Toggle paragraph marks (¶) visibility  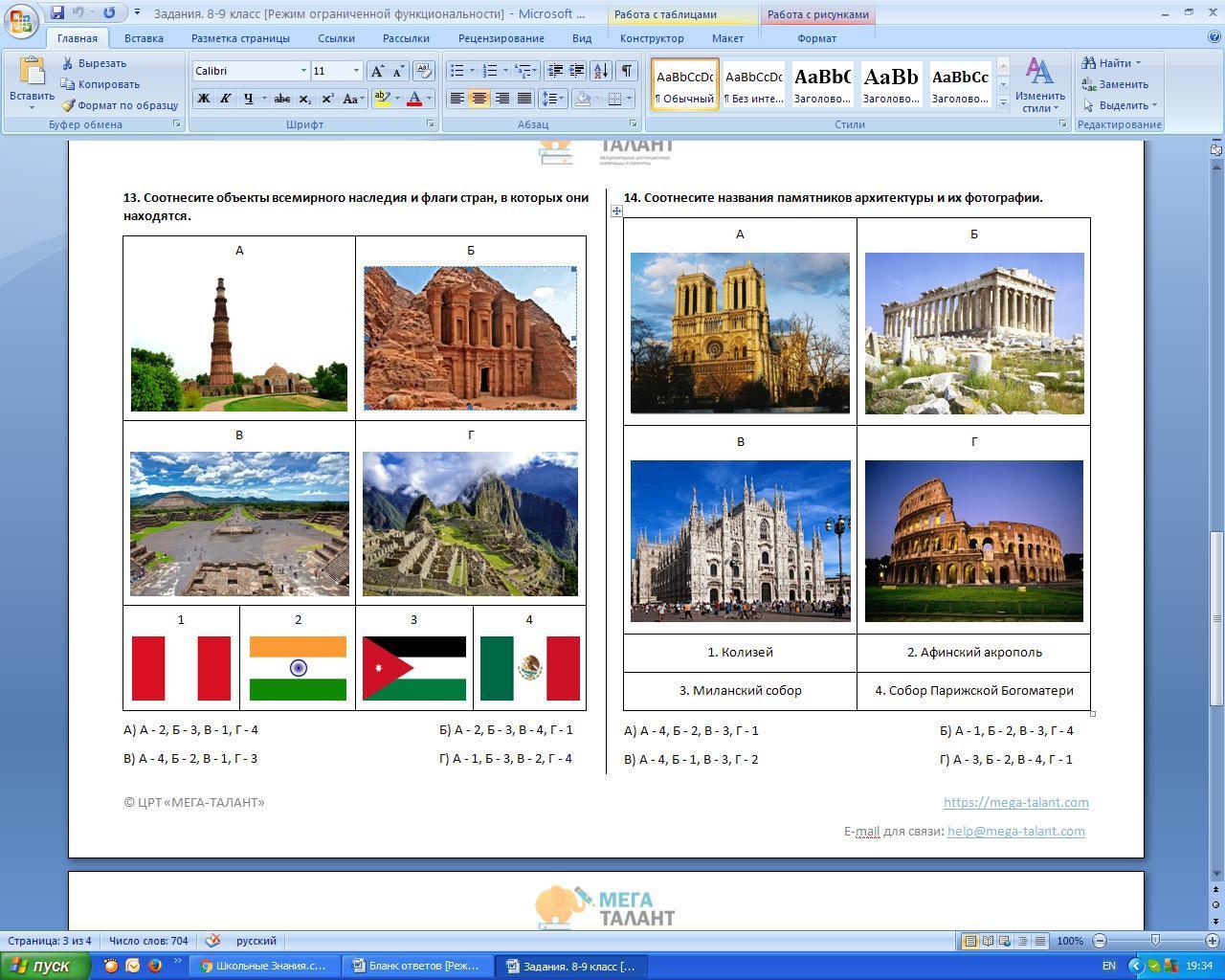(x=626, y=71)
